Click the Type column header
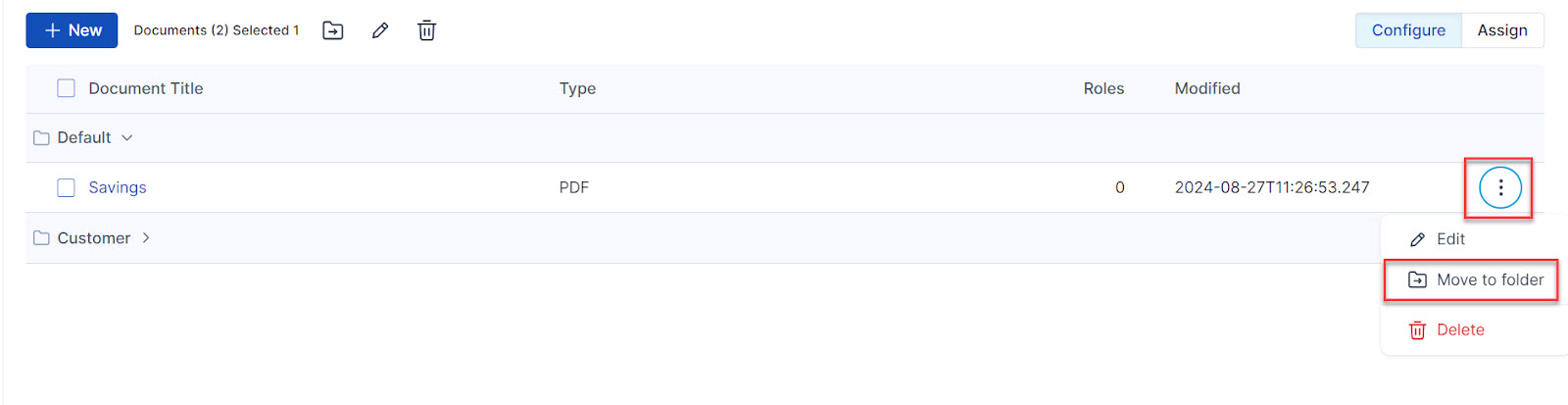The height and width of the screenshot is (405, 1568). (577, 88)
